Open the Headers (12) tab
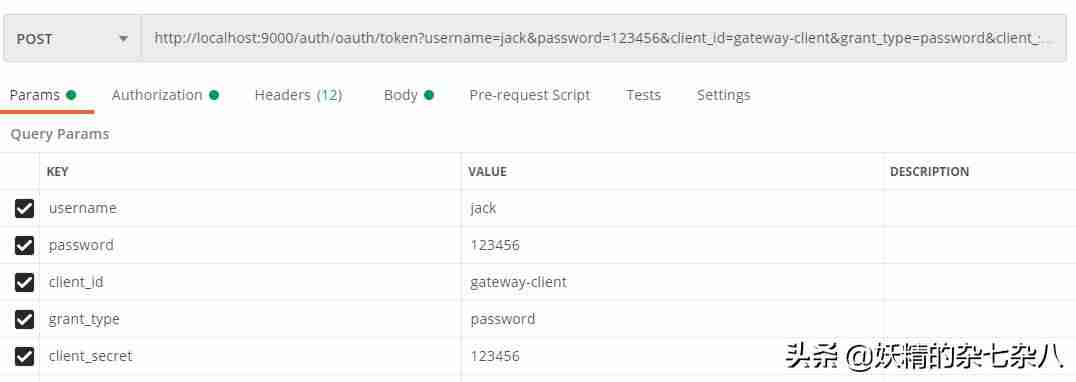Viewport: 1076px width, 382px height. click(x=299, y=95)
